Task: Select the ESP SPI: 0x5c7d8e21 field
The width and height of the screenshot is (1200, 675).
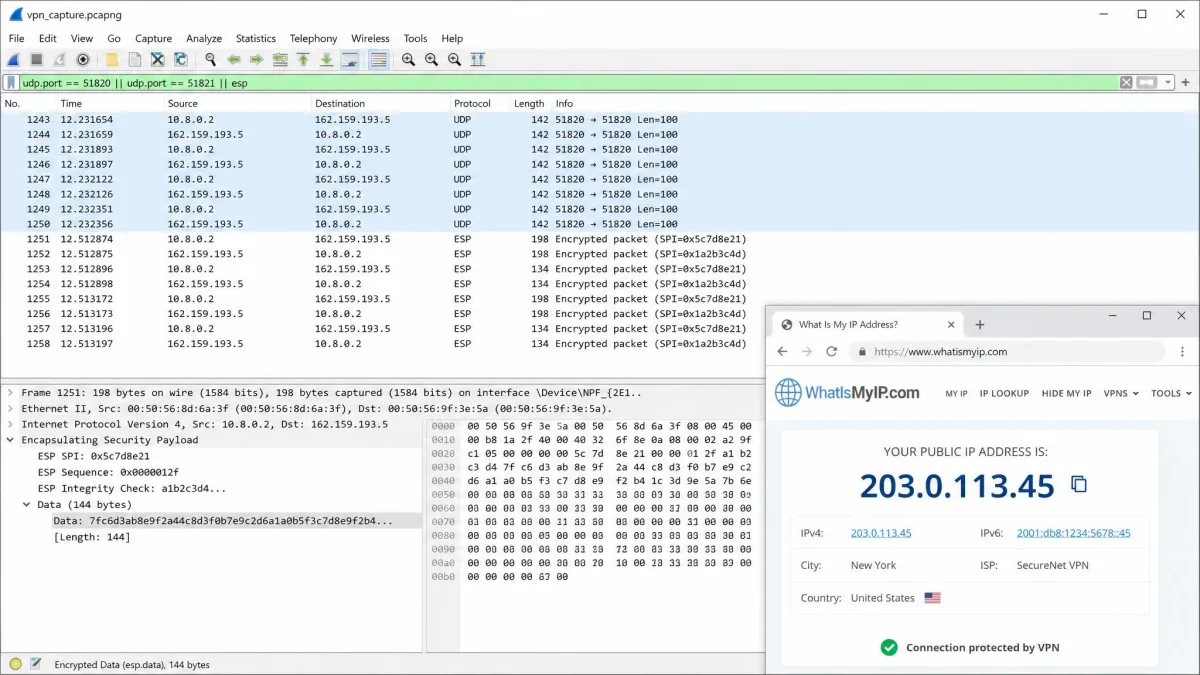Action: pyautogui.click(x=94, y=456)
